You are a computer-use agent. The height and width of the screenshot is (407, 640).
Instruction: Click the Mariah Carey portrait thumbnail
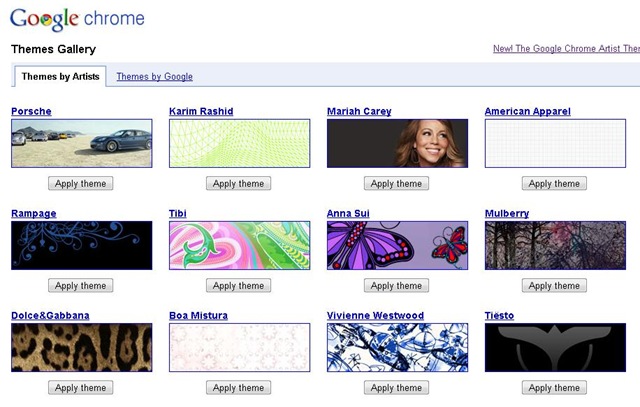point(398,143)
